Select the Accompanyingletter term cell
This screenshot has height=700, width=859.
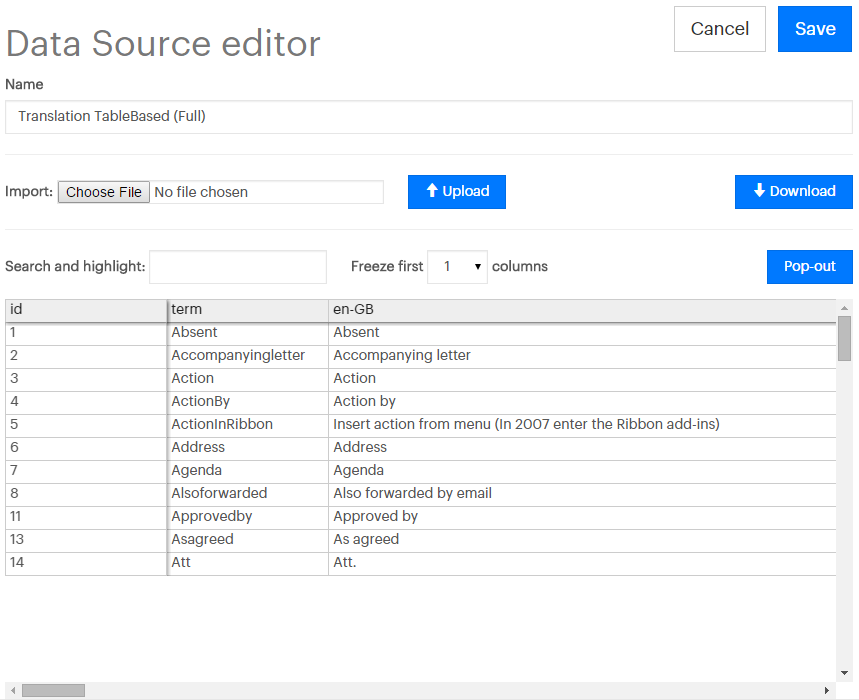click(x=248, y=355)
